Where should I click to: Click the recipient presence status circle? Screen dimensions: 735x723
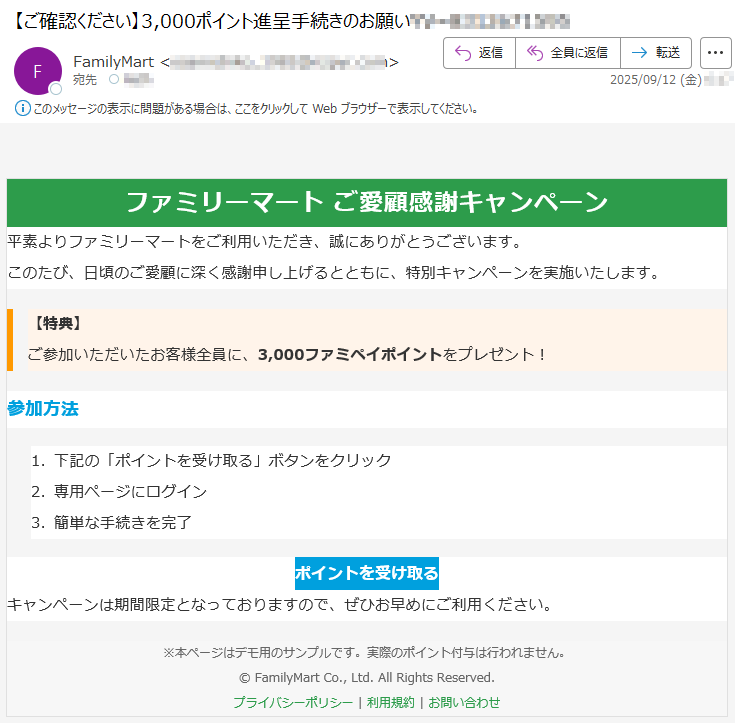(x=114, y=79)
